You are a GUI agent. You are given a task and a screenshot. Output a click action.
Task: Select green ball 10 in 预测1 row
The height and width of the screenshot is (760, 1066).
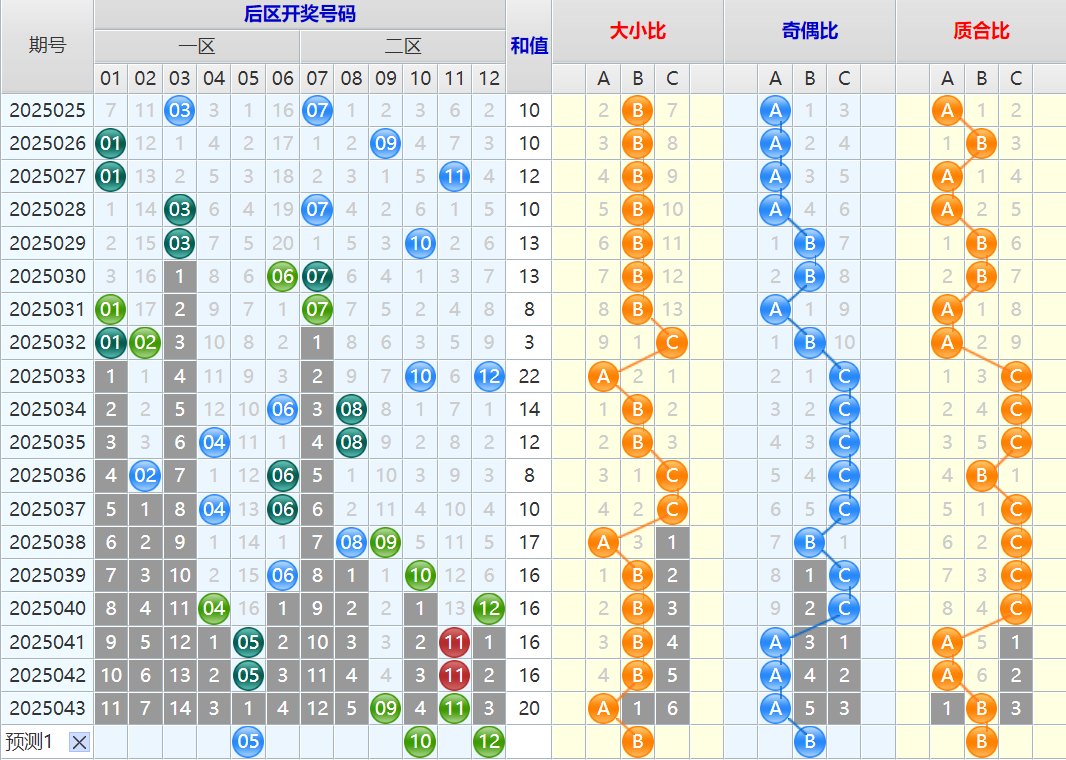420,742
